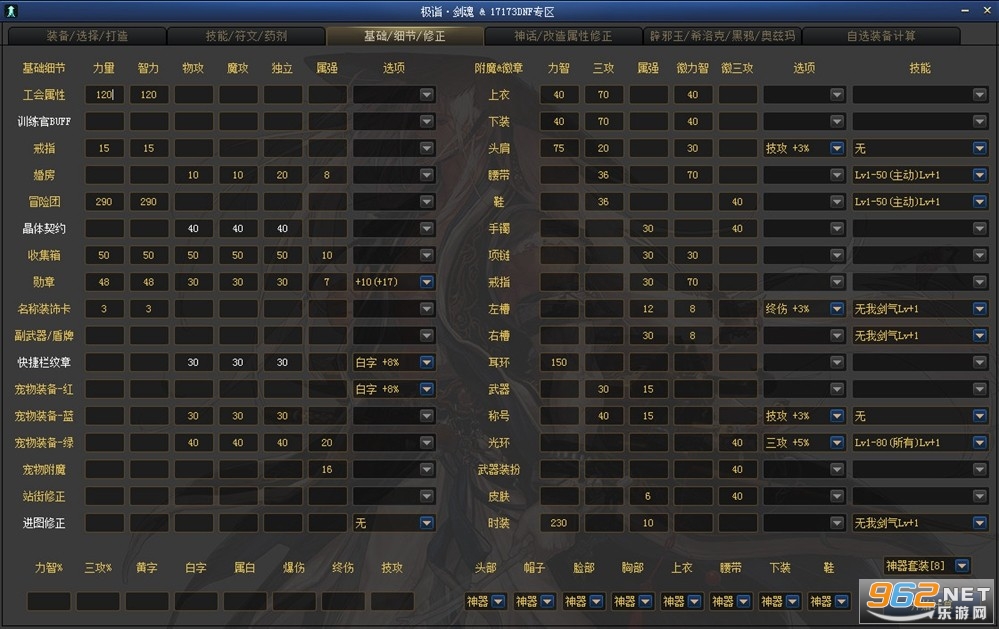Screen dimensions: 999x629
Task: Open the 进图修正 无 dropdown
Action: click(x=427, y=523)
